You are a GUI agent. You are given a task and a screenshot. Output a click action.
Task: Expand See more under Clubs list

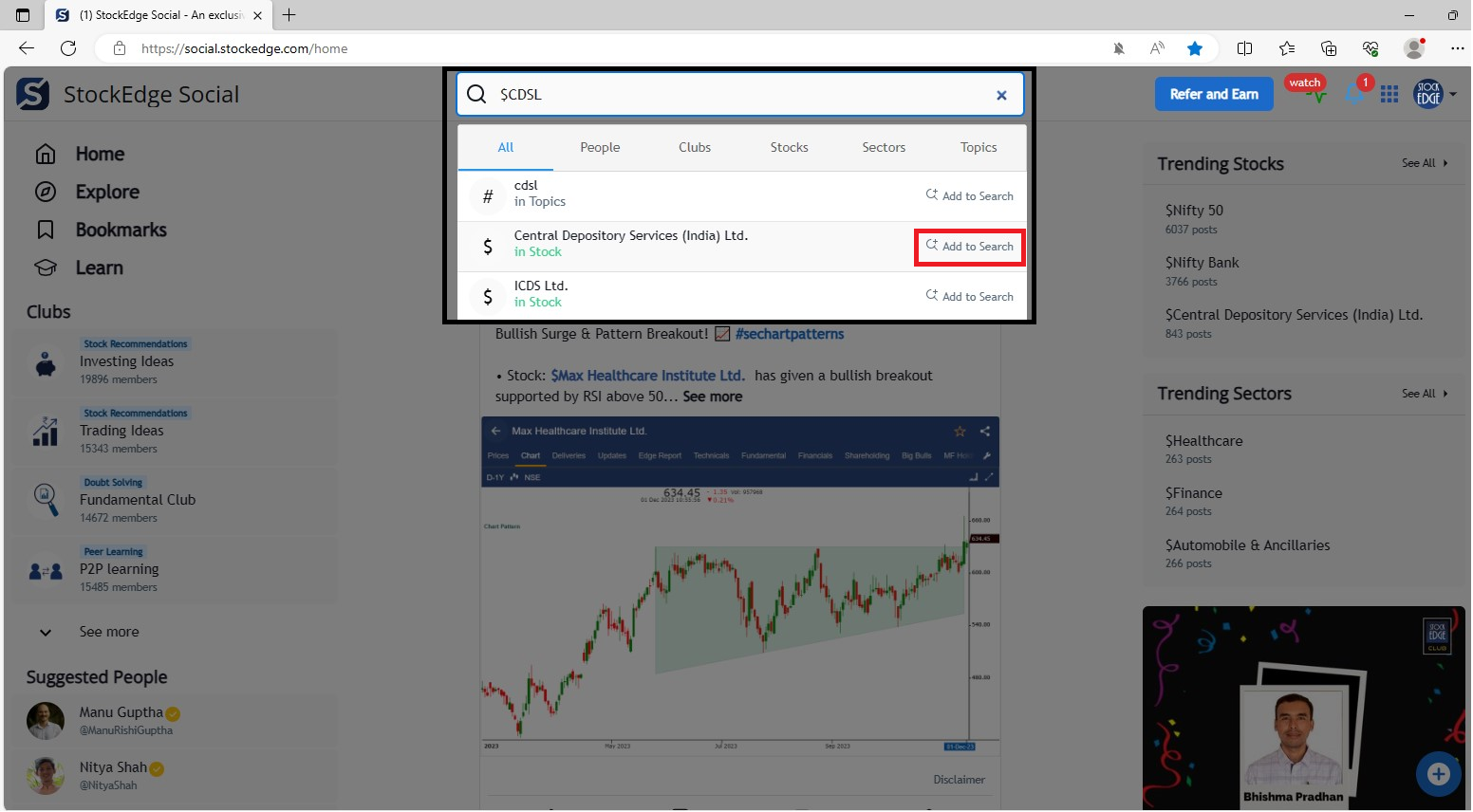tap(108, 632)
